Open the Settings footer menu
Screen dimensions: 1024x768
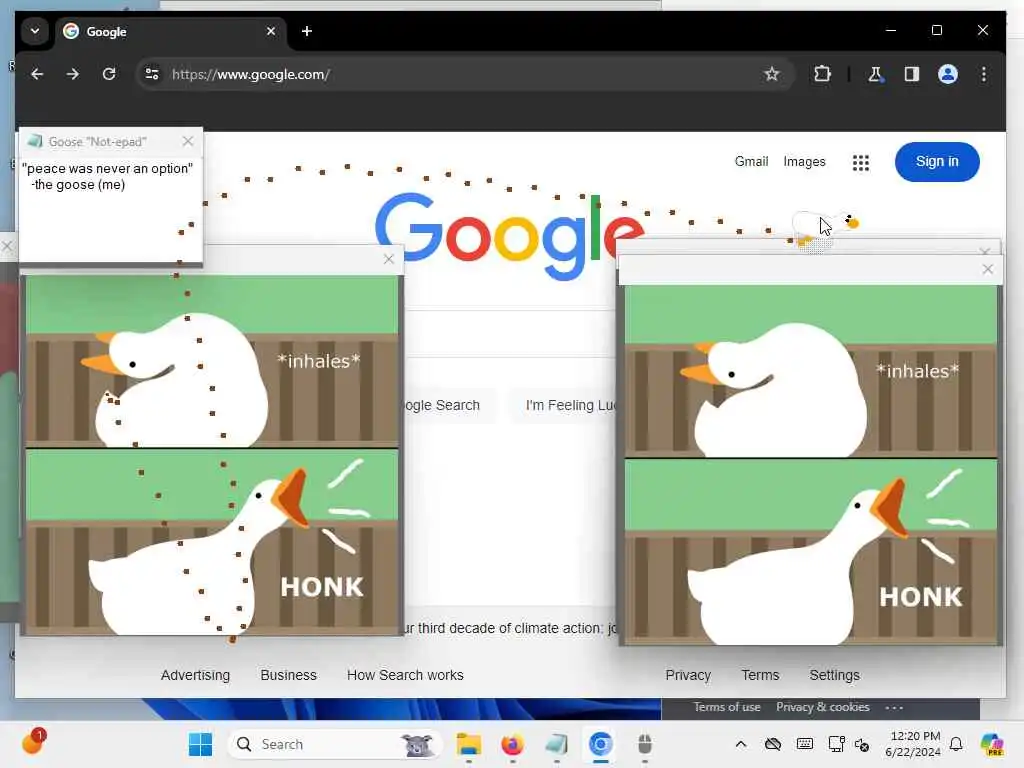[834, 675]
